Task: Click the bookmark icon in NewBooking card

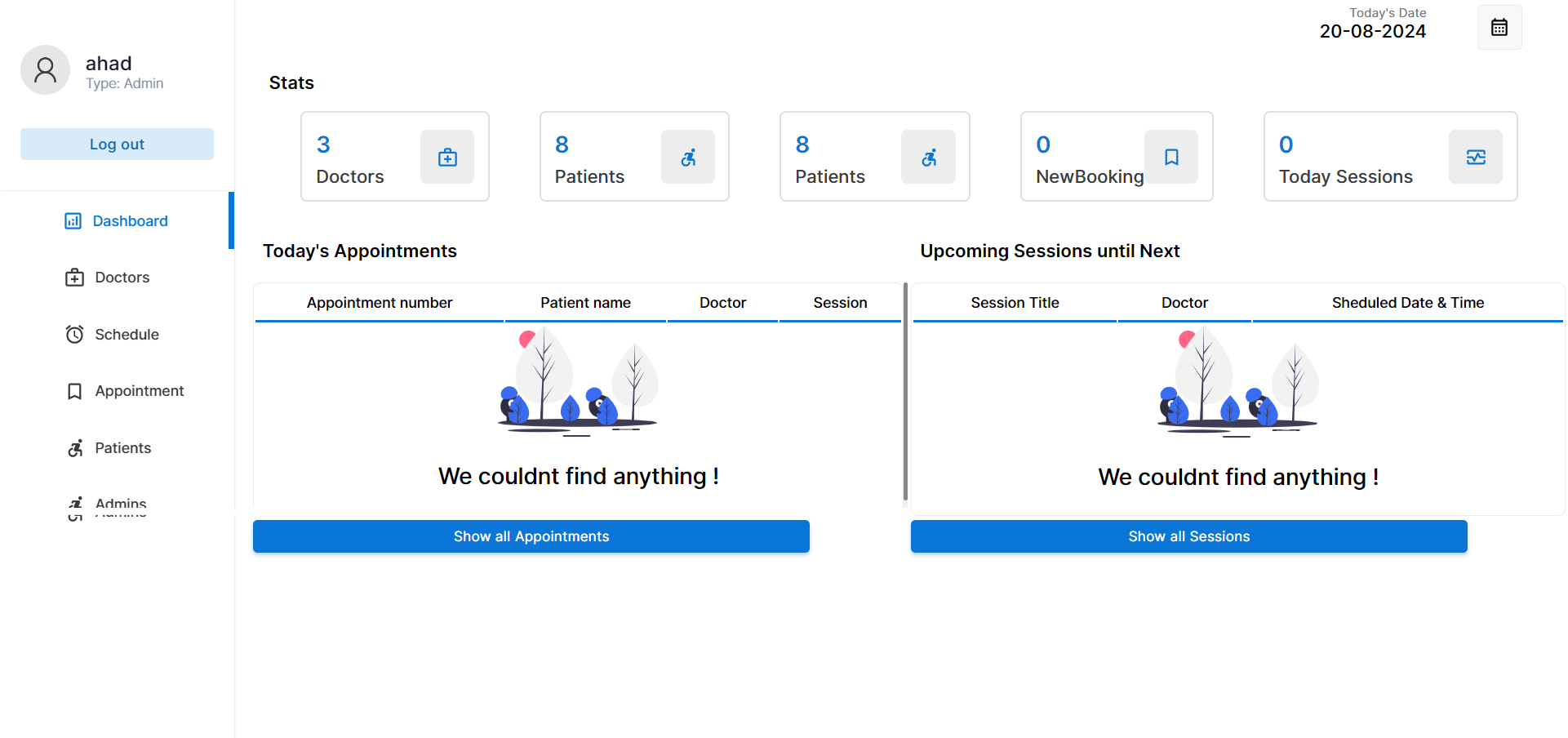Action: click(1170, 157)
